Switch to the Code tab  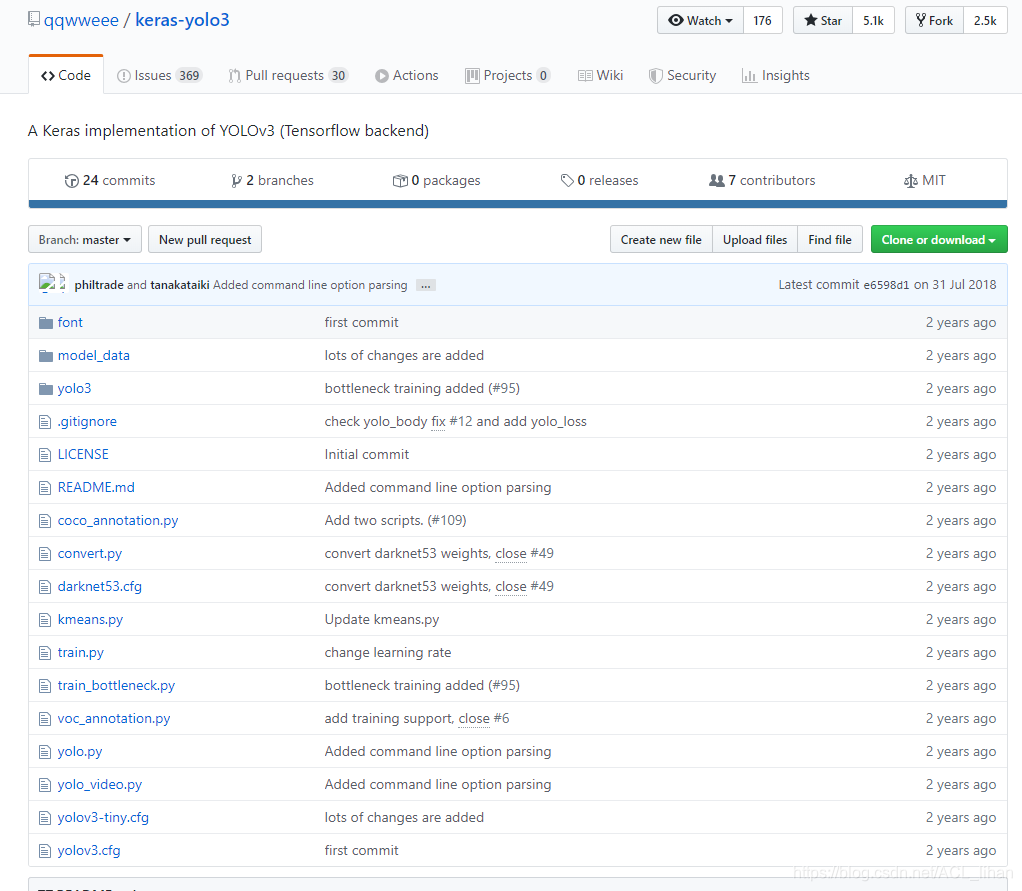(66, 76)
